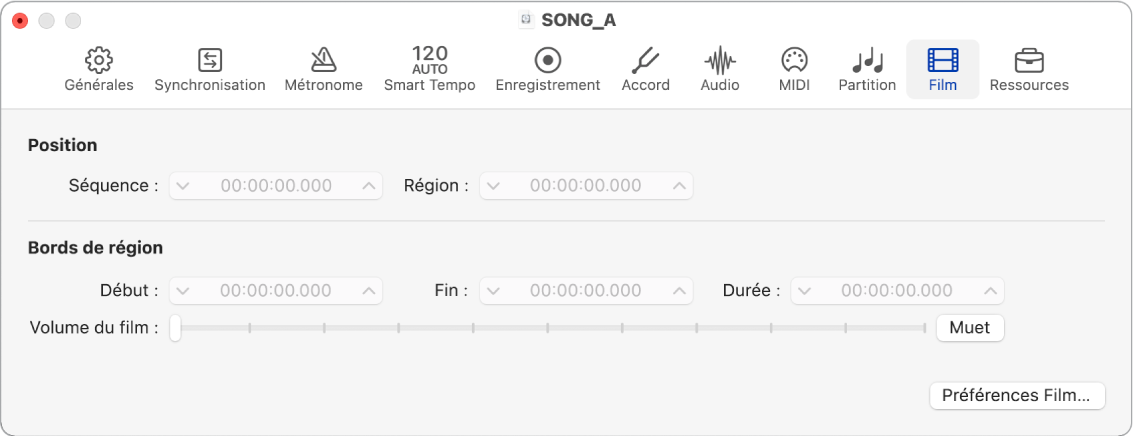1133x436 pixels.
Task: Toggle the Muet button for film
Action: (969, 327)
